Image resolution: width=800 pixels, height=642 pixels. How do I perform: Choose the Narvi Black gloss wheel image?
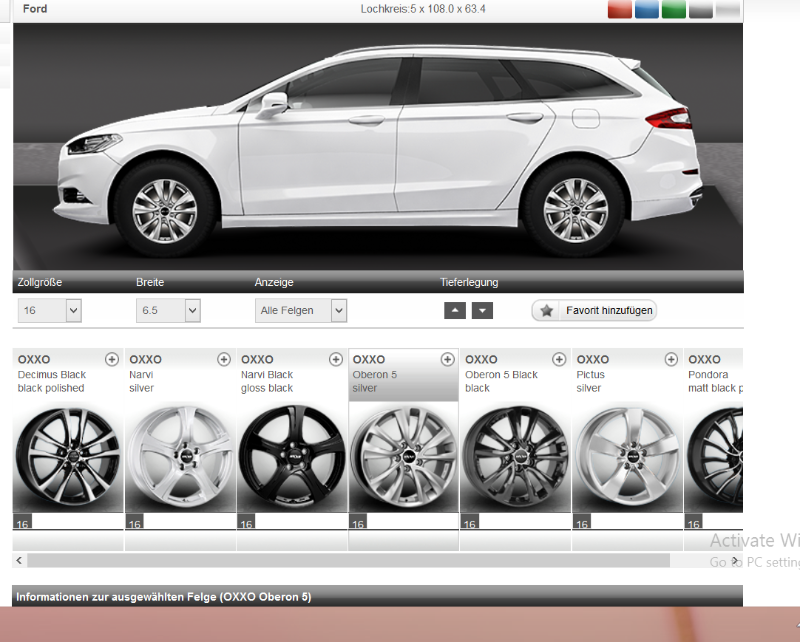(292, 457)
